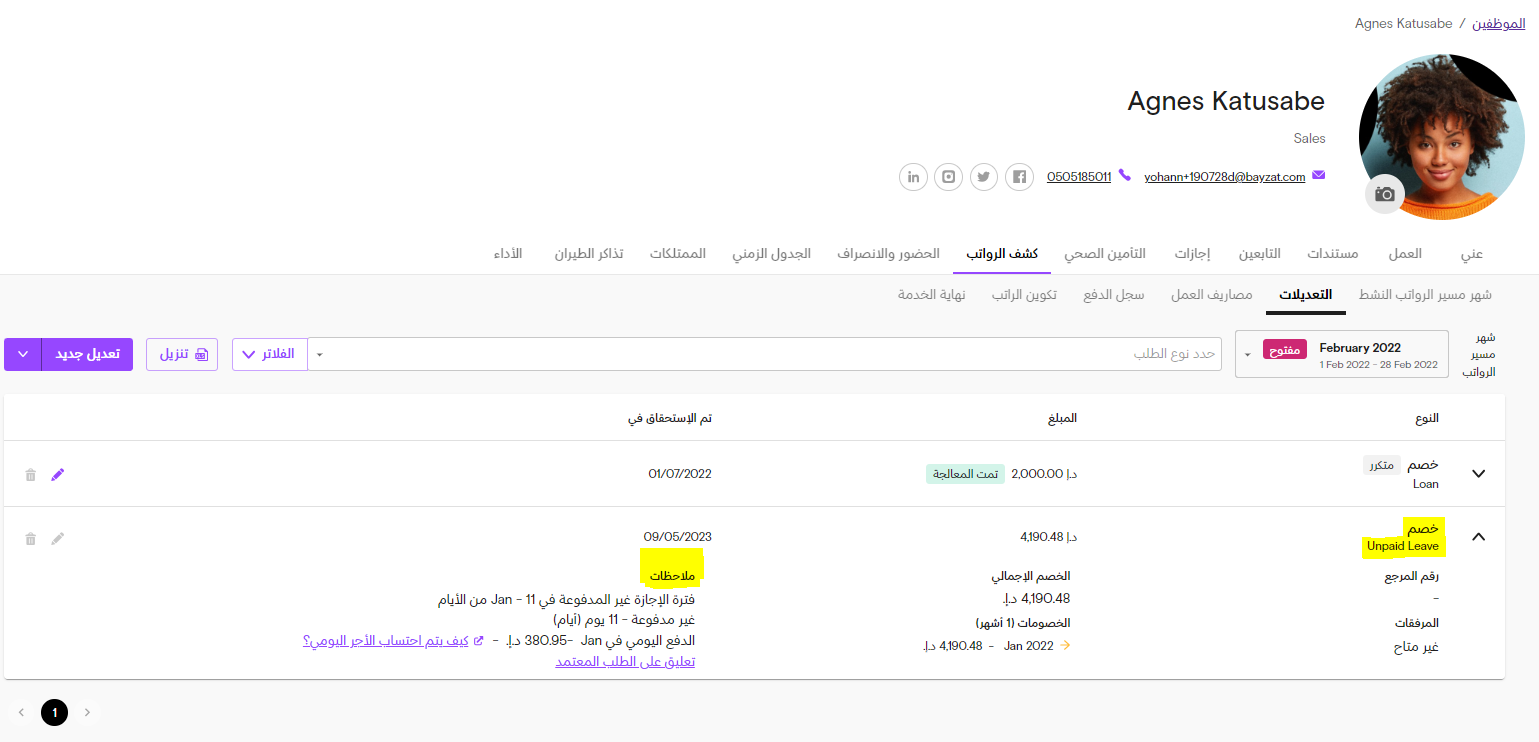Edit the Loan deduction with pencil icon
Image resolution: width=1539 pixels, height=742 pixels.
(x=58, y=474)
